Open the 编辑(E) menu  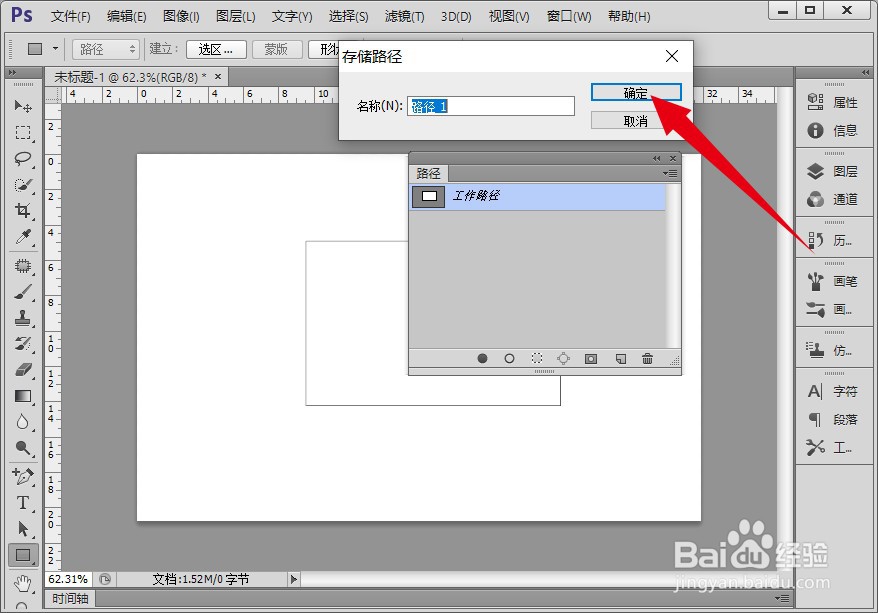click(127, 16)
